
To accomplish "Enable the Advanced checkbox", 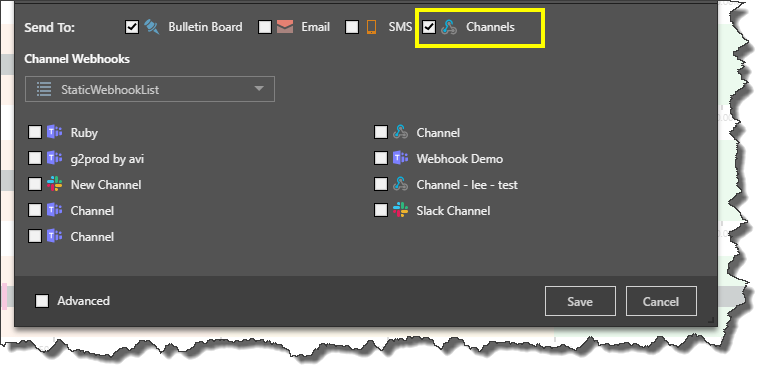I will click(x=42, y=301).
